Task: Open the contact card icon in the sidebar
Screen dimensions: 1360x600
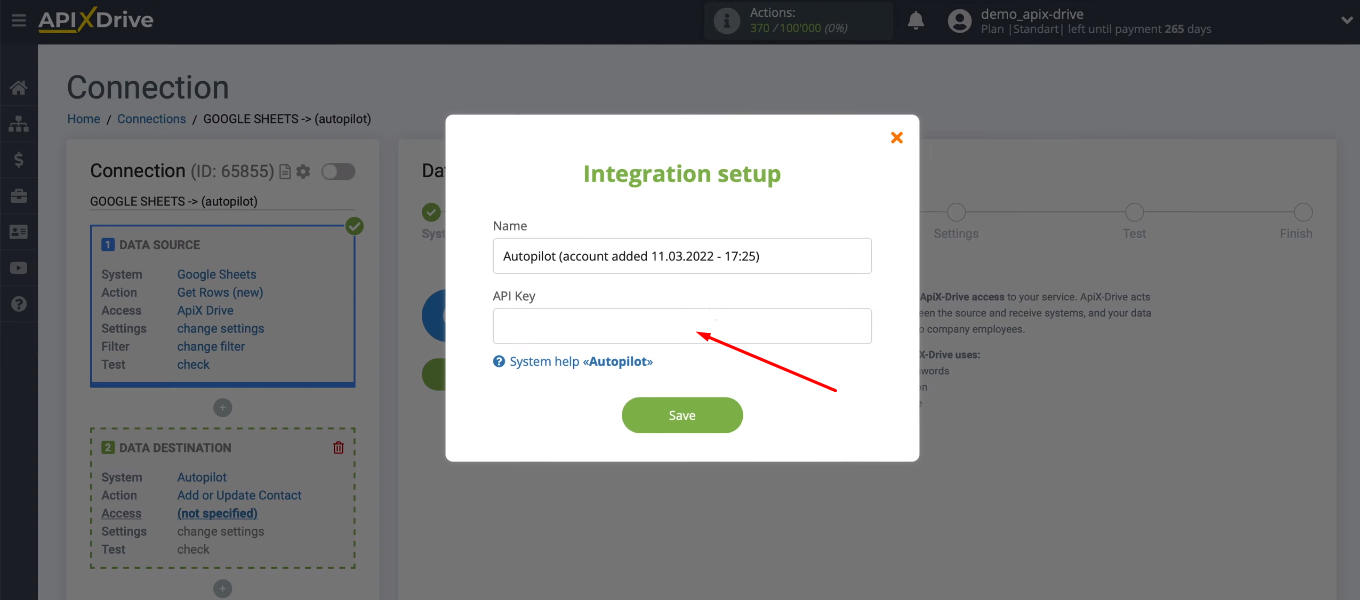Action: point(18,231)
